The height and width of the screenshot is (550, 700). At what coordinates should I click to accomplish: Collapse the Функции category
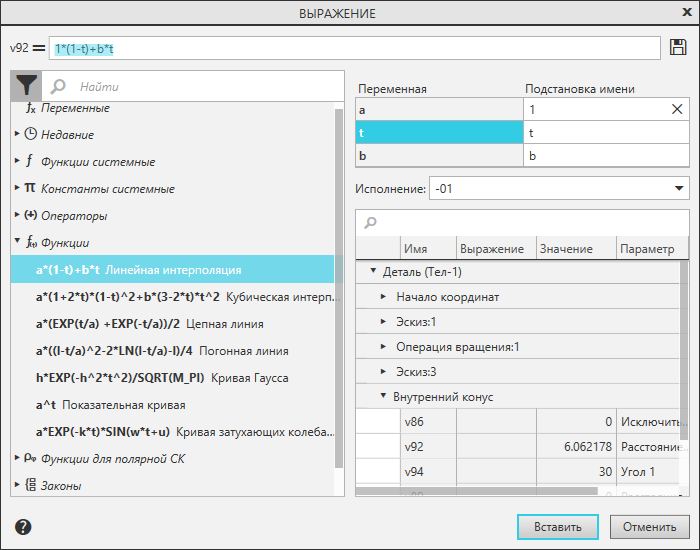coord(17,242)
